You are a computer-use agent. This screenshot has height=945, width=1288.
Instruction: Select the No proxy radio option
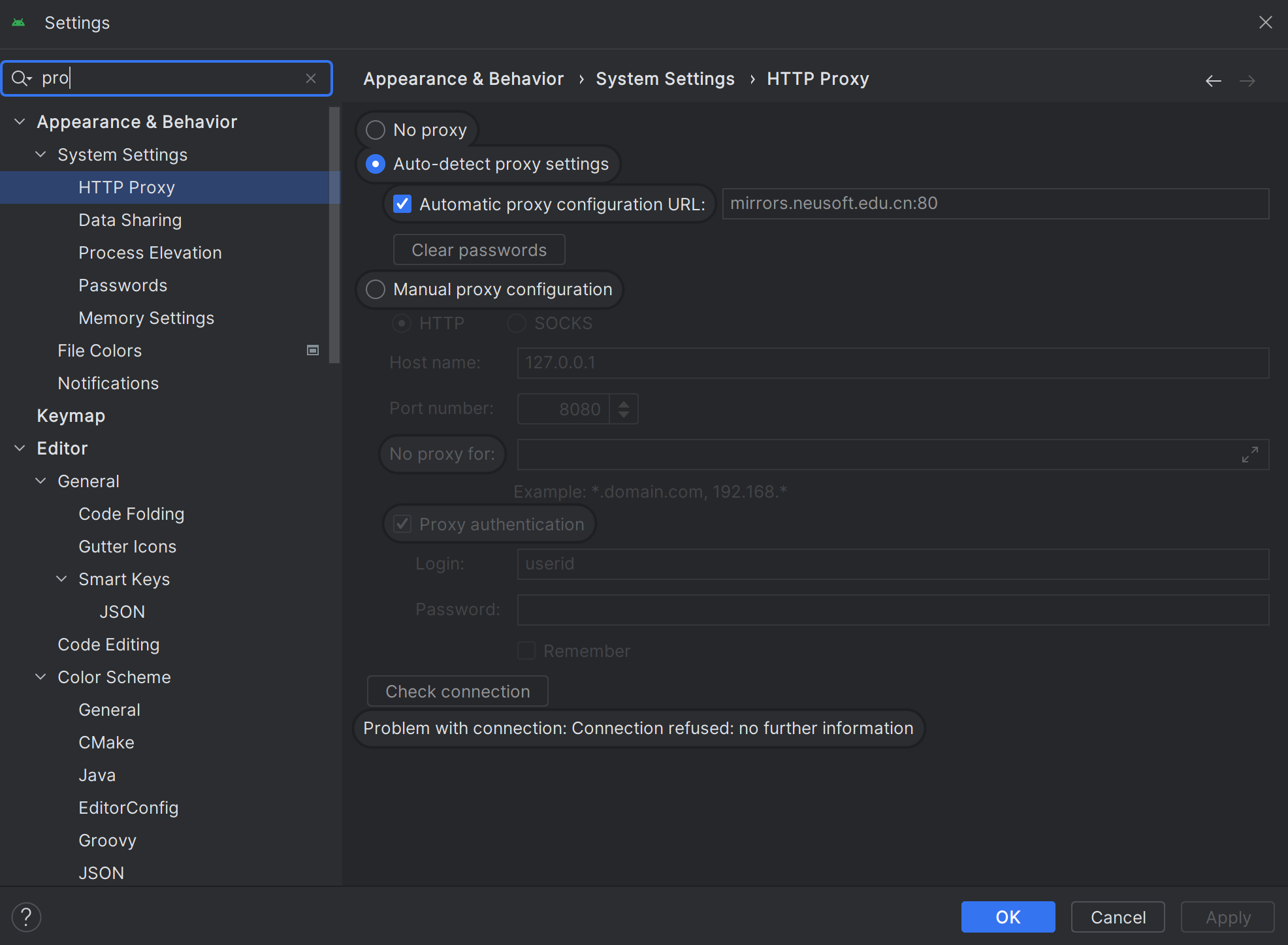[x=376, y=130]
